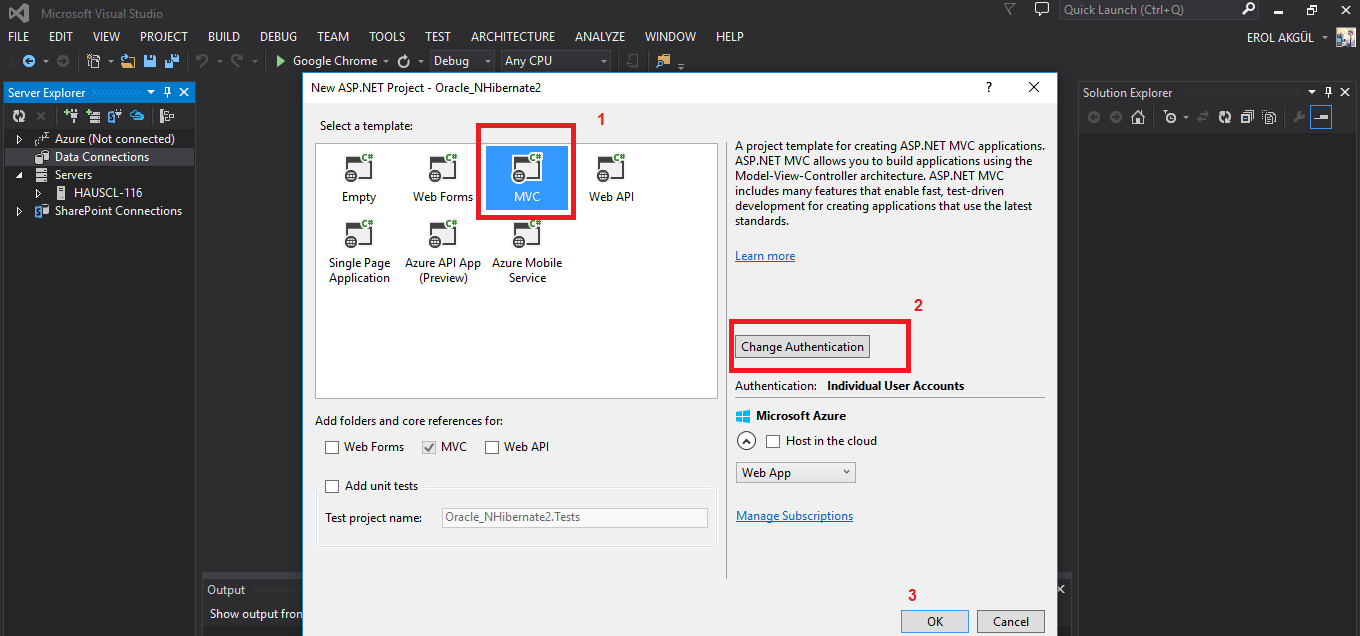Open the TOOLS menu
1360x636 pixels.
click(x=387, y=37)
